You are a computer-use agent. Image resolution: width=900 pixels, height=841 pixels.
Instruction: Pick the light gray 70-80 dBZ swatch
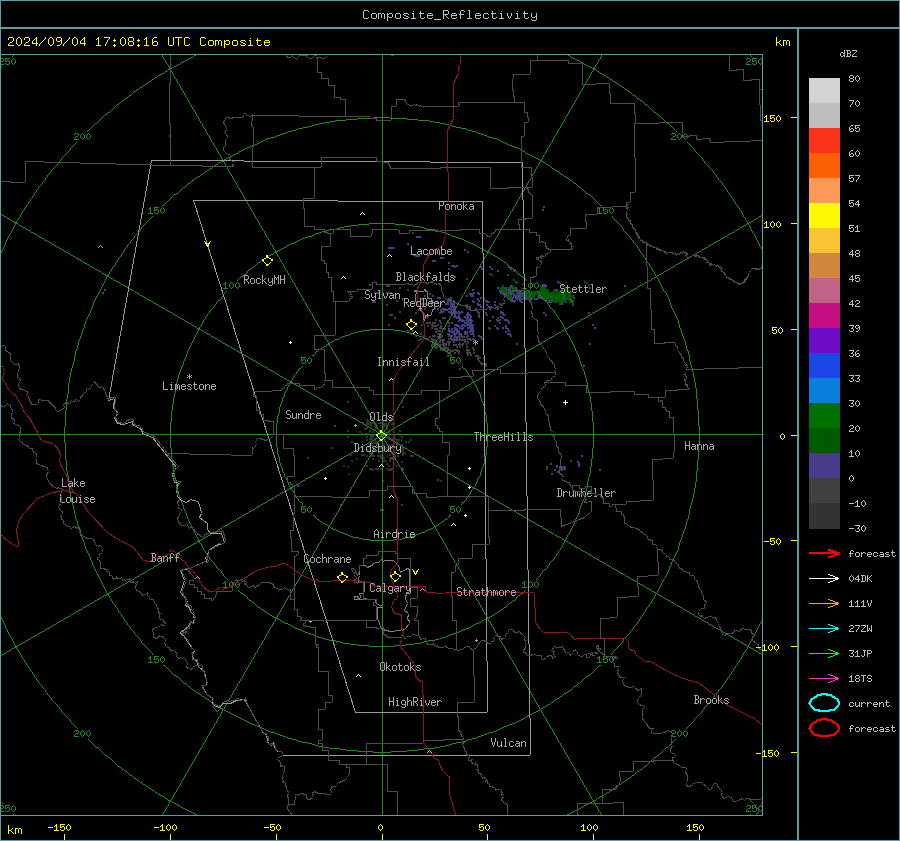[x=824, y=91]
